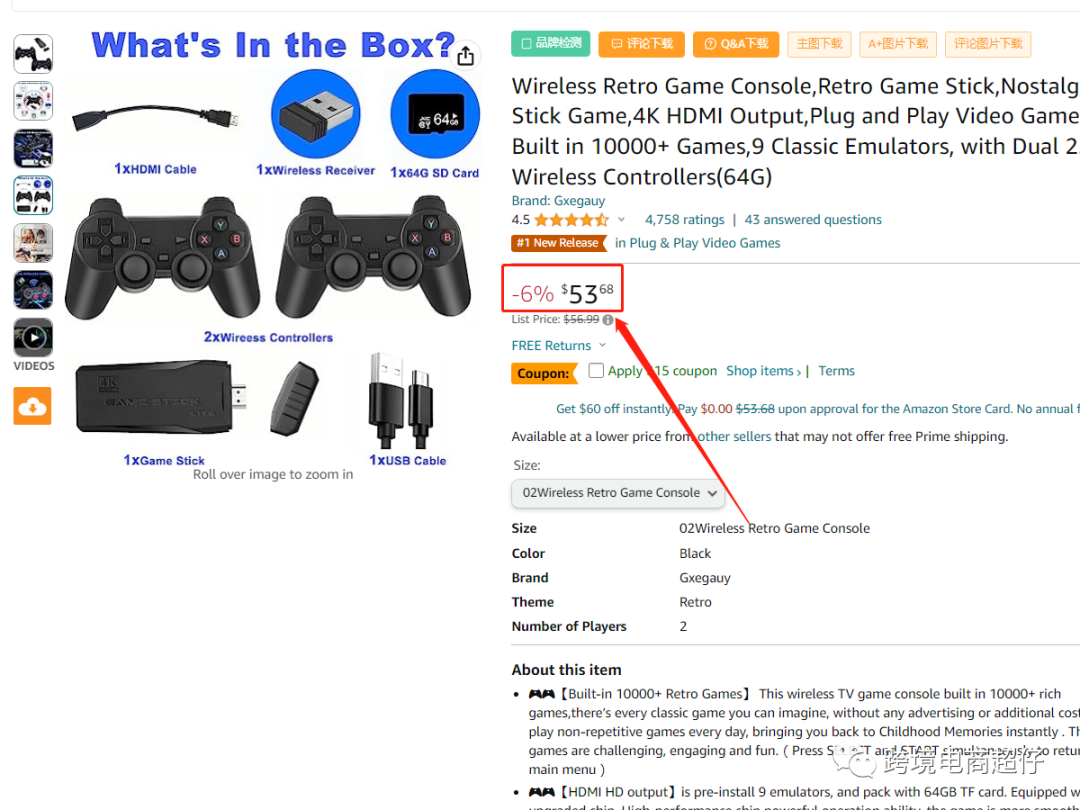Image resolution: width=1080 pixels, height=810 pixels.
Task: Open the VIDEOS play thumbnail
Action: [x=33, y=338]
